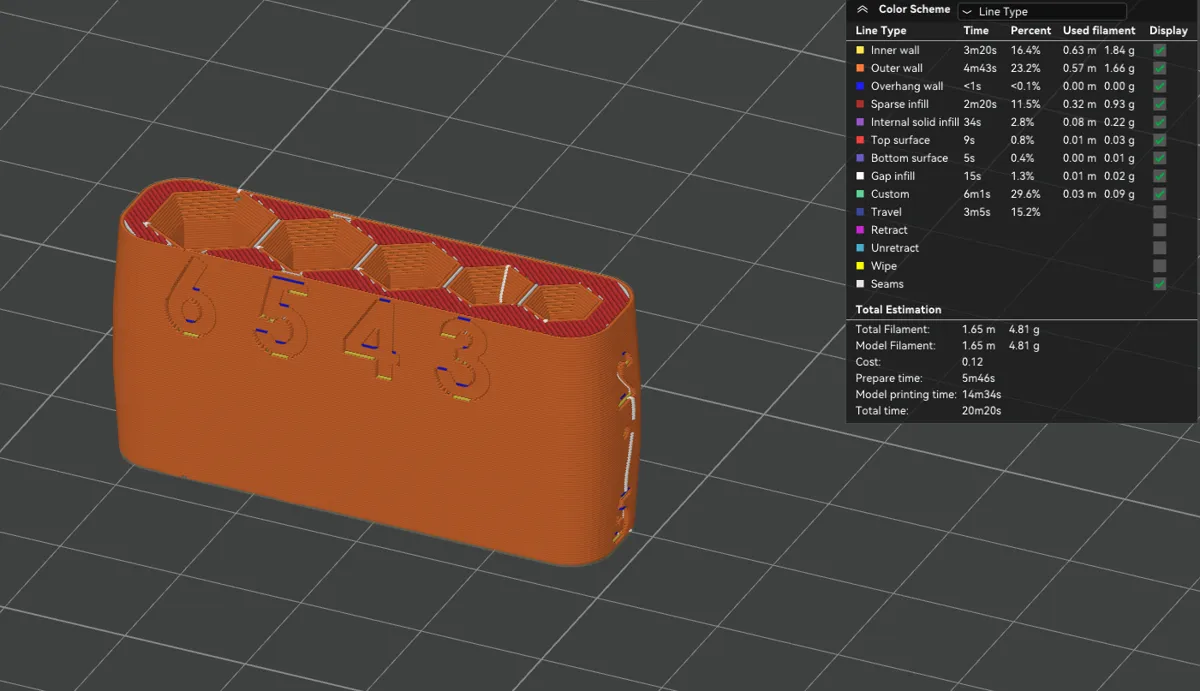The height and width of the screenshot is (691, 1200).
Task: Click the magenta Retract color swatch
Action: tap(860, 230)
